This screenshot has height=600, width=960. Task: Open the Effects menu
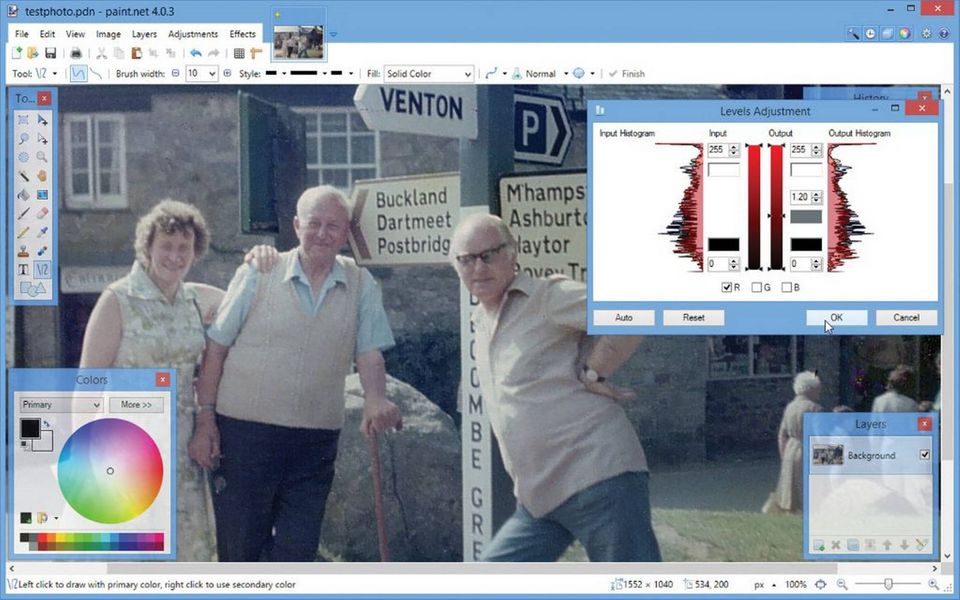tap(242, 34)
